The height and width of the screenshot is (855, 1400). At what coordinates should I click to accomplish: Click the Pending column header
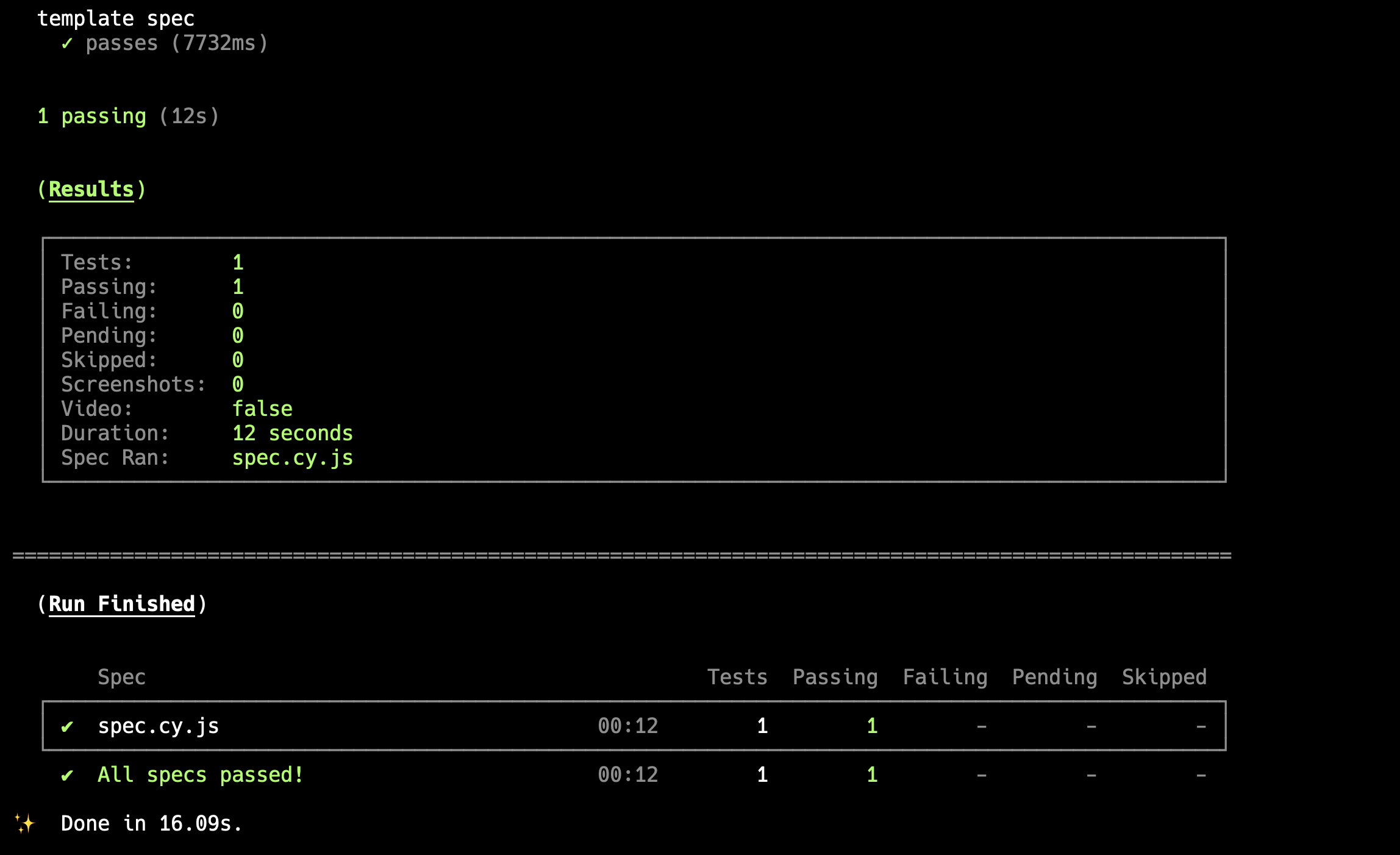pos(1054,678)
